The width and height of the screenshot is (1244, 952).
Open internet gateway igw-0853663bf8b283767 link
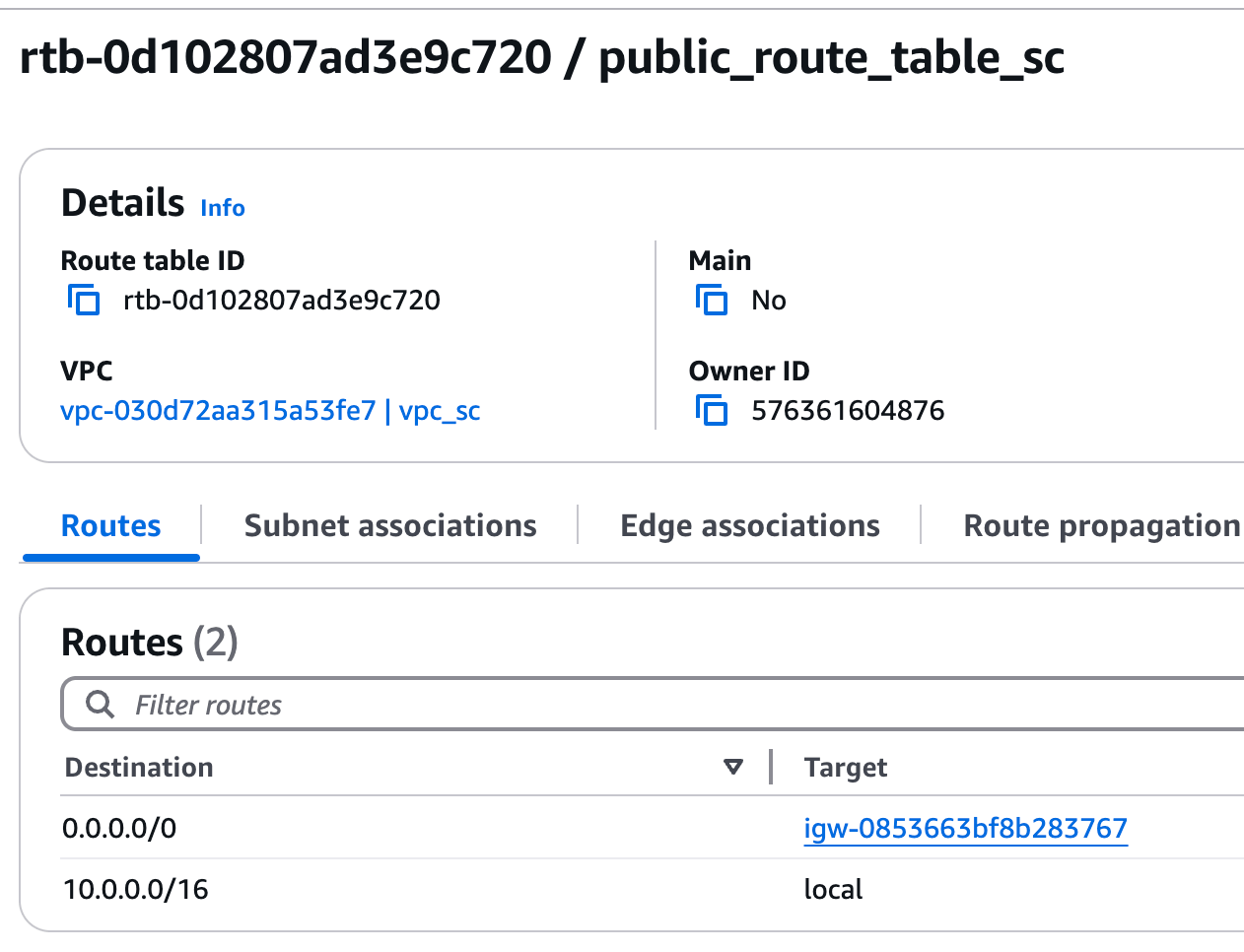pos(965,828)
